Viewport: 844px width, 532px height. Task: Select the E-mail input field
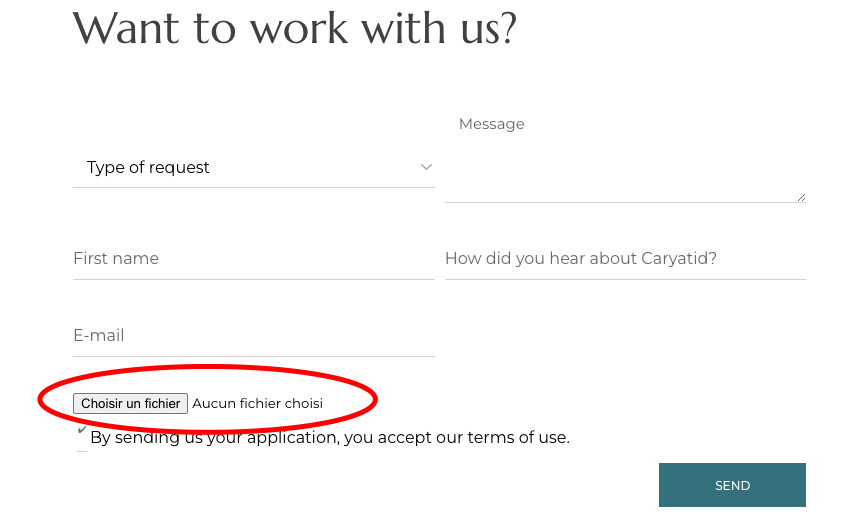coord(253,335)
